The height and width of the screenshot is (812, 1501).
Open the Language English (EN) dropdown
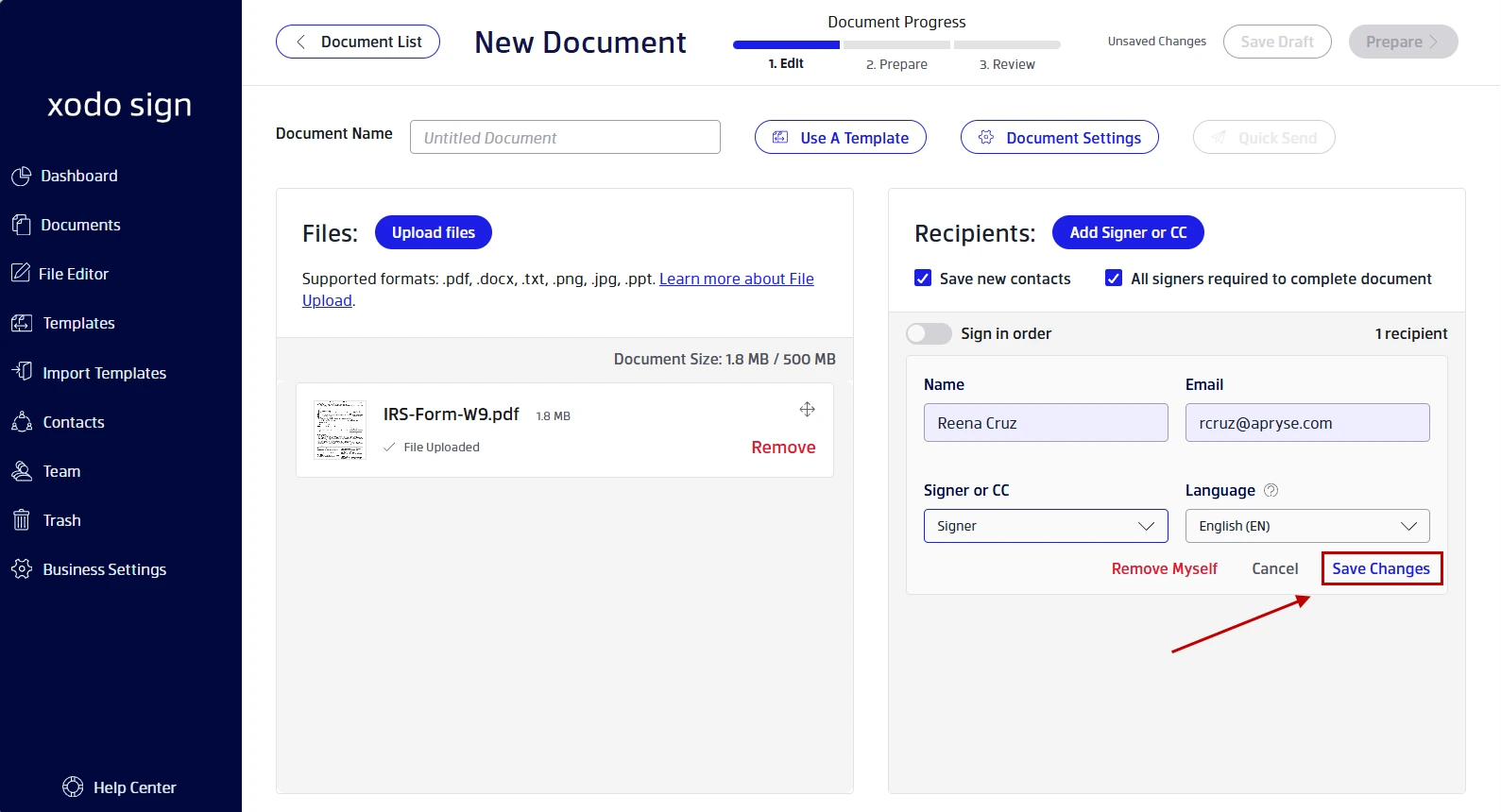point(1307,526)
